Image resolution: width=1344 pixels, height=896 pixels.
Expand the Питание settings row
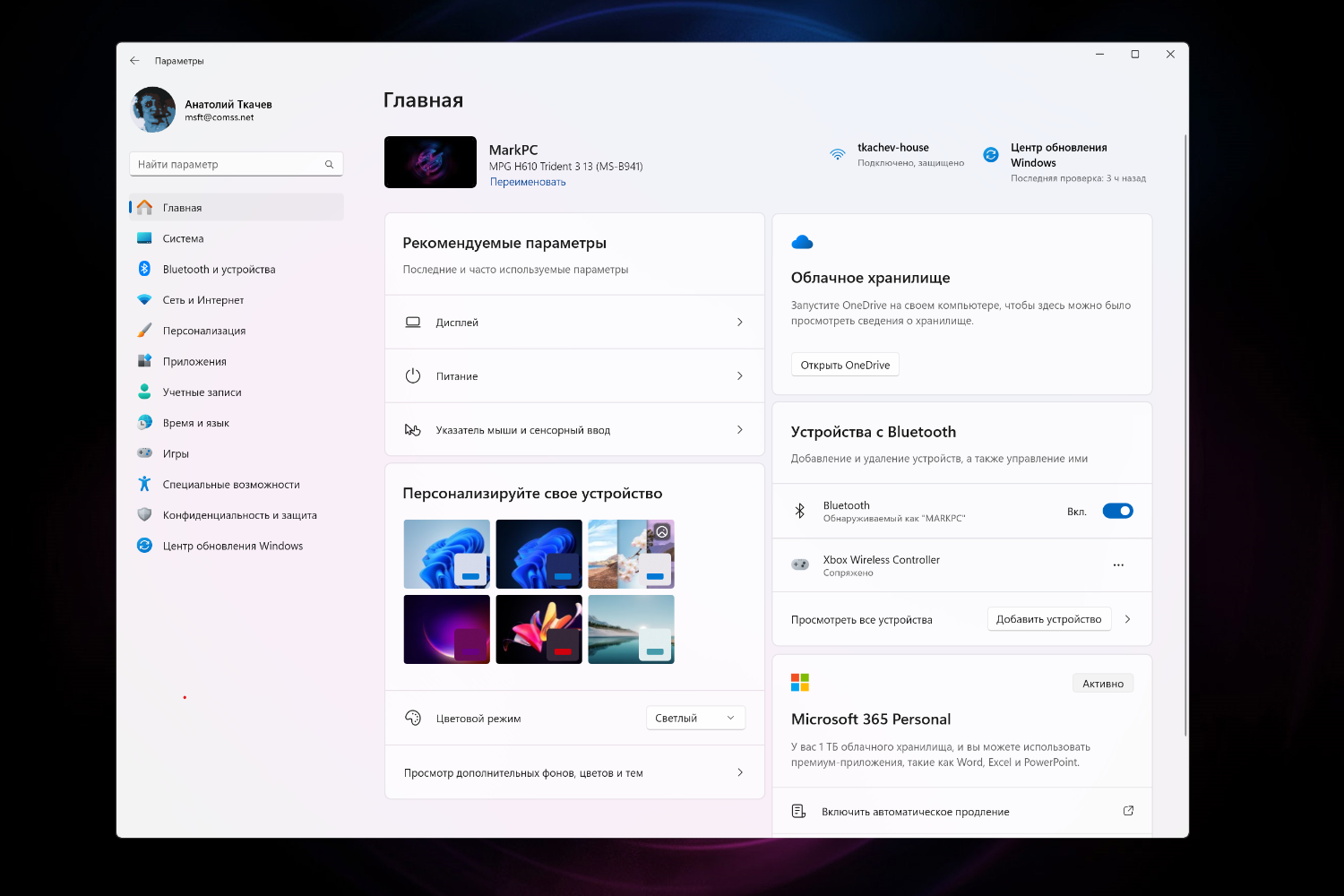tap(574, 376)
